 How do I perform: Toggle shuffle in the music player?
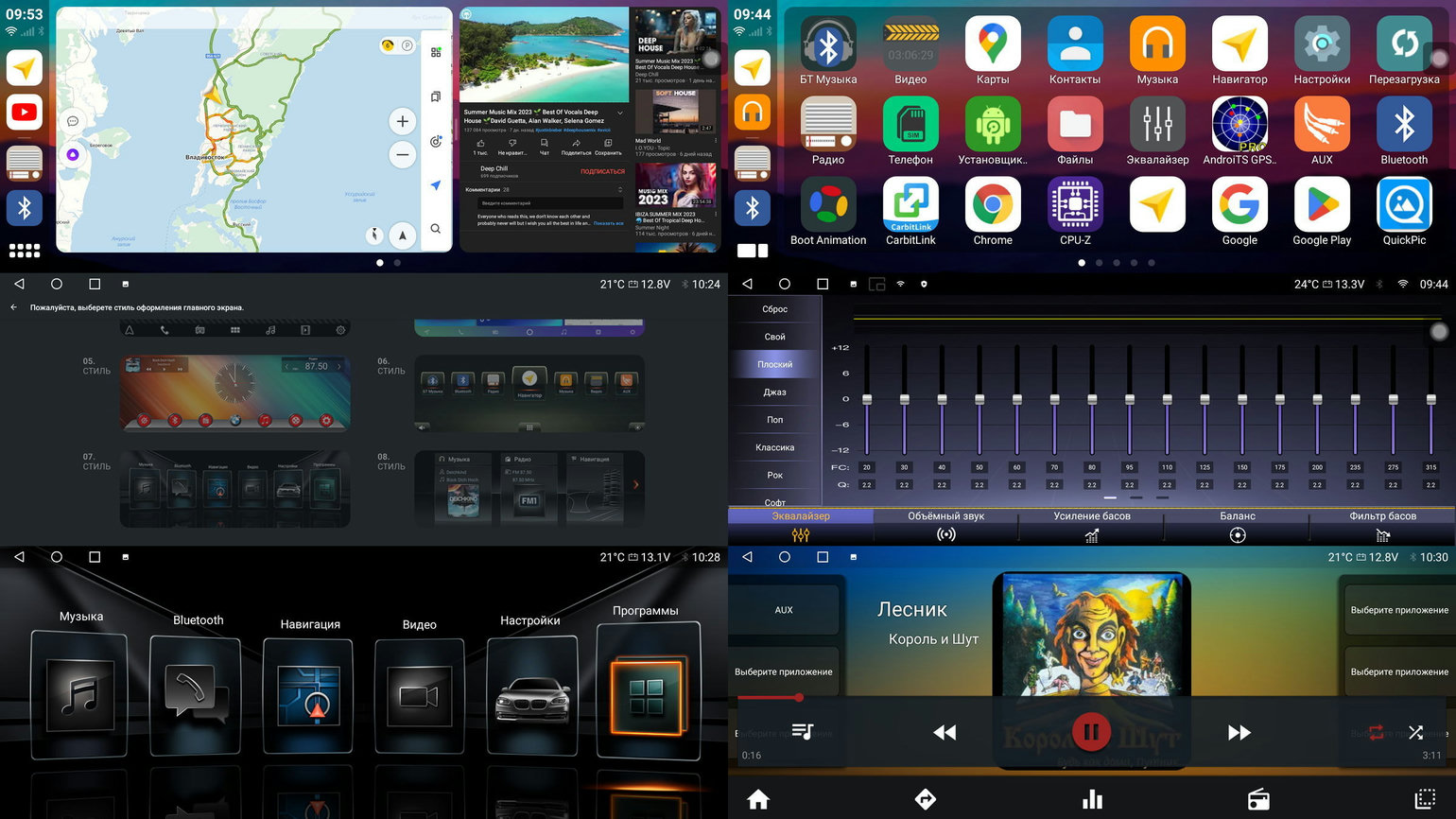(1415, 732)
